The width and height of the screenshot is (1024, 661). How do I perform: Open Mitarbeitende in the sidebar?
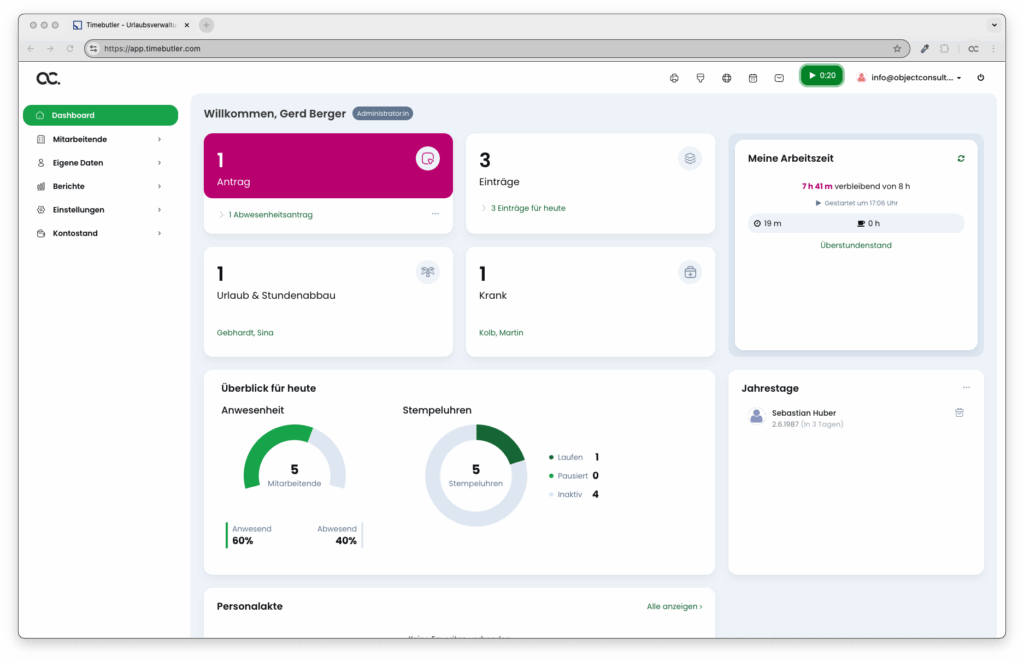101,139
